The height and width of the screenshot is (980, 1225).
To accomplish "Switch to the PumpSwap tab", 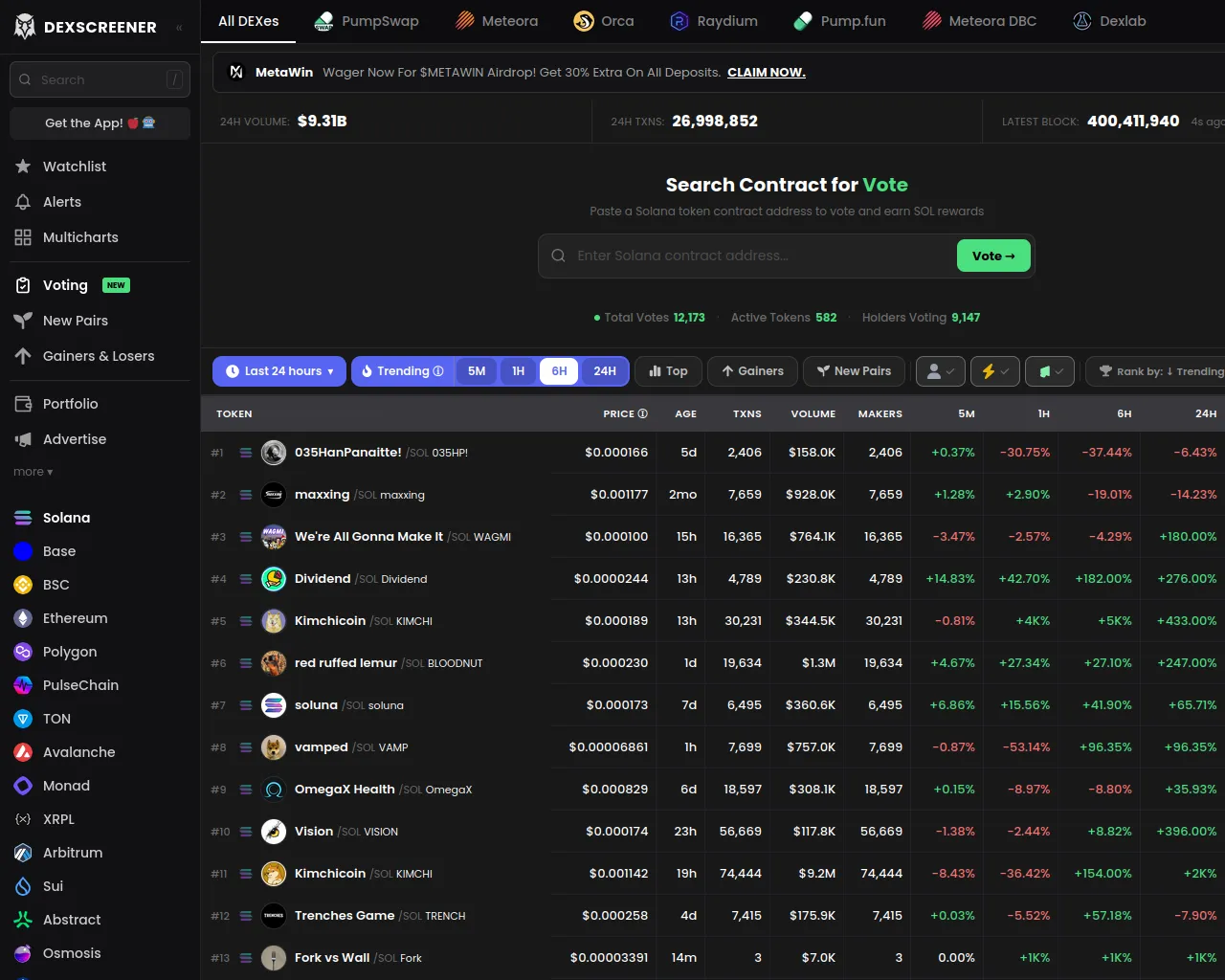I will point(367,21).
